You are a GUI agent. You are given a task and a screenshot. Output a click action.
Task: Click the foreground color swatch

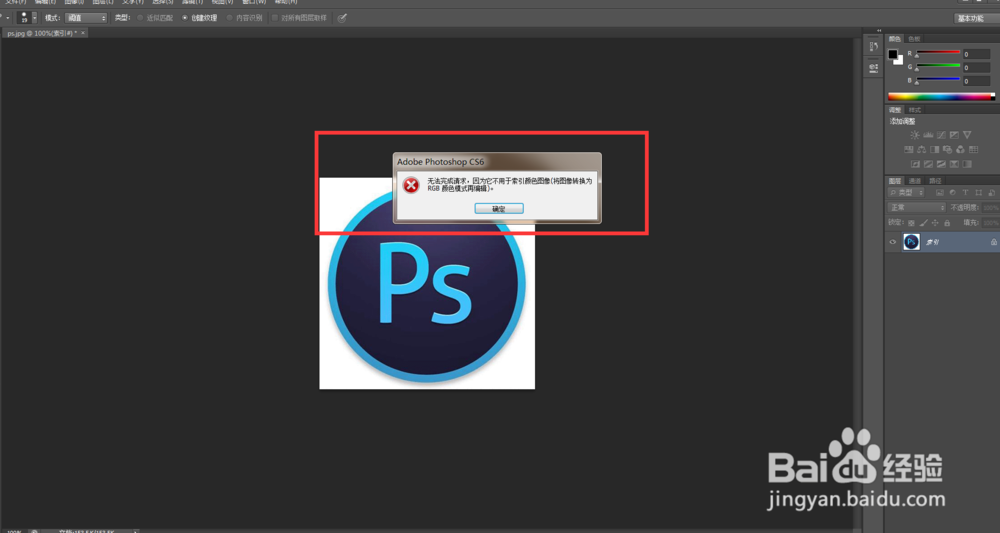[x=893, y=55]
